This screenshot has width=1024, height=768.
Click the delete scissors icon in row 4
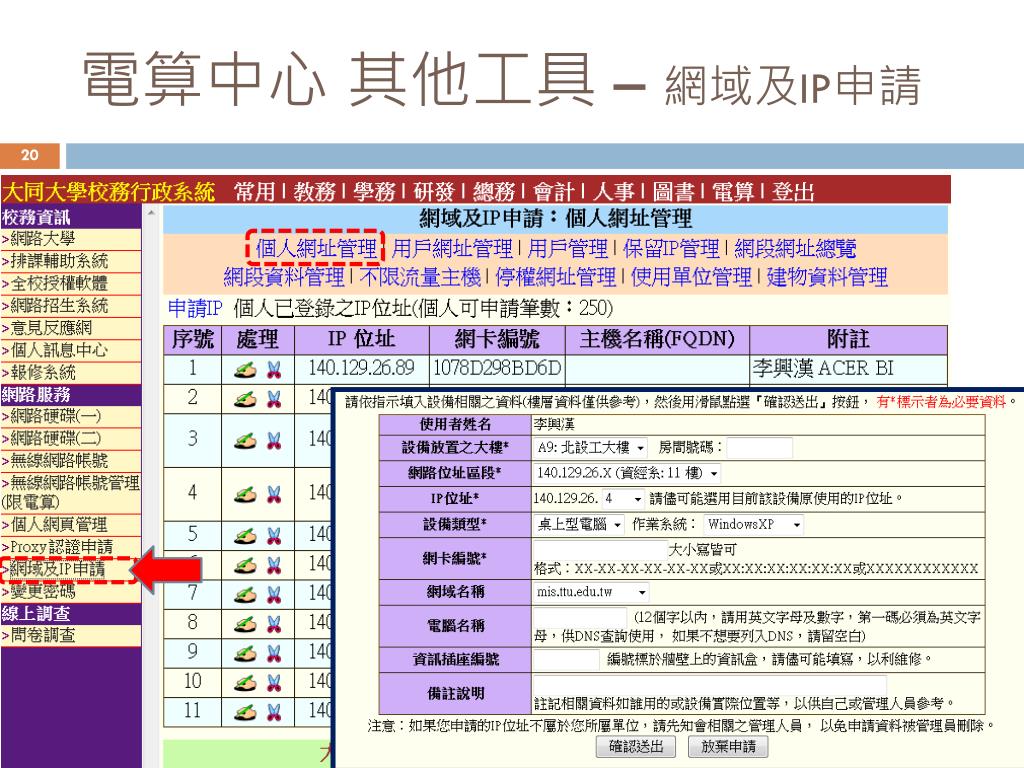click(274, 495)
